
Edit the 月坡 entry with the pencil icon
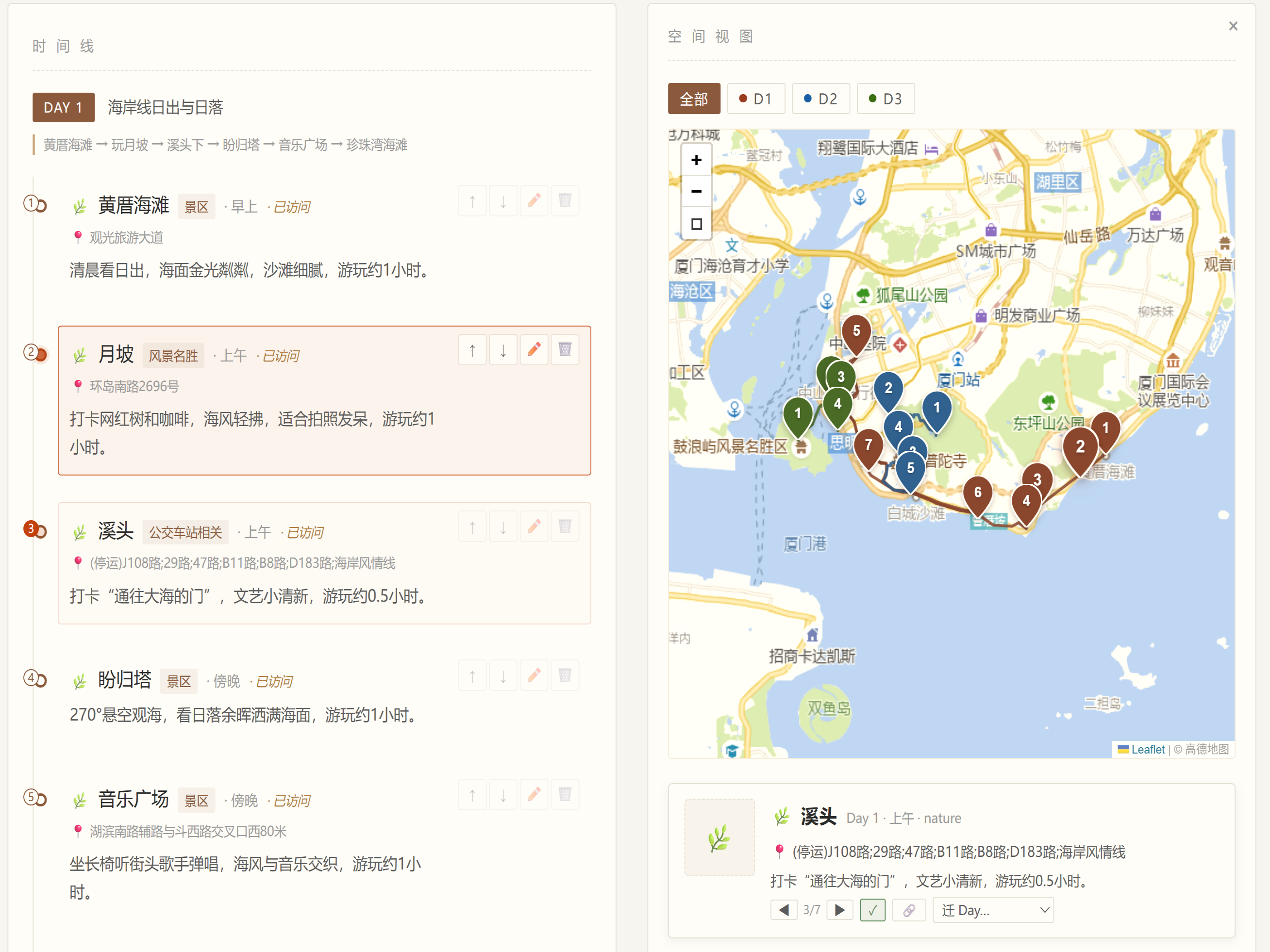(x=534, y=350)
